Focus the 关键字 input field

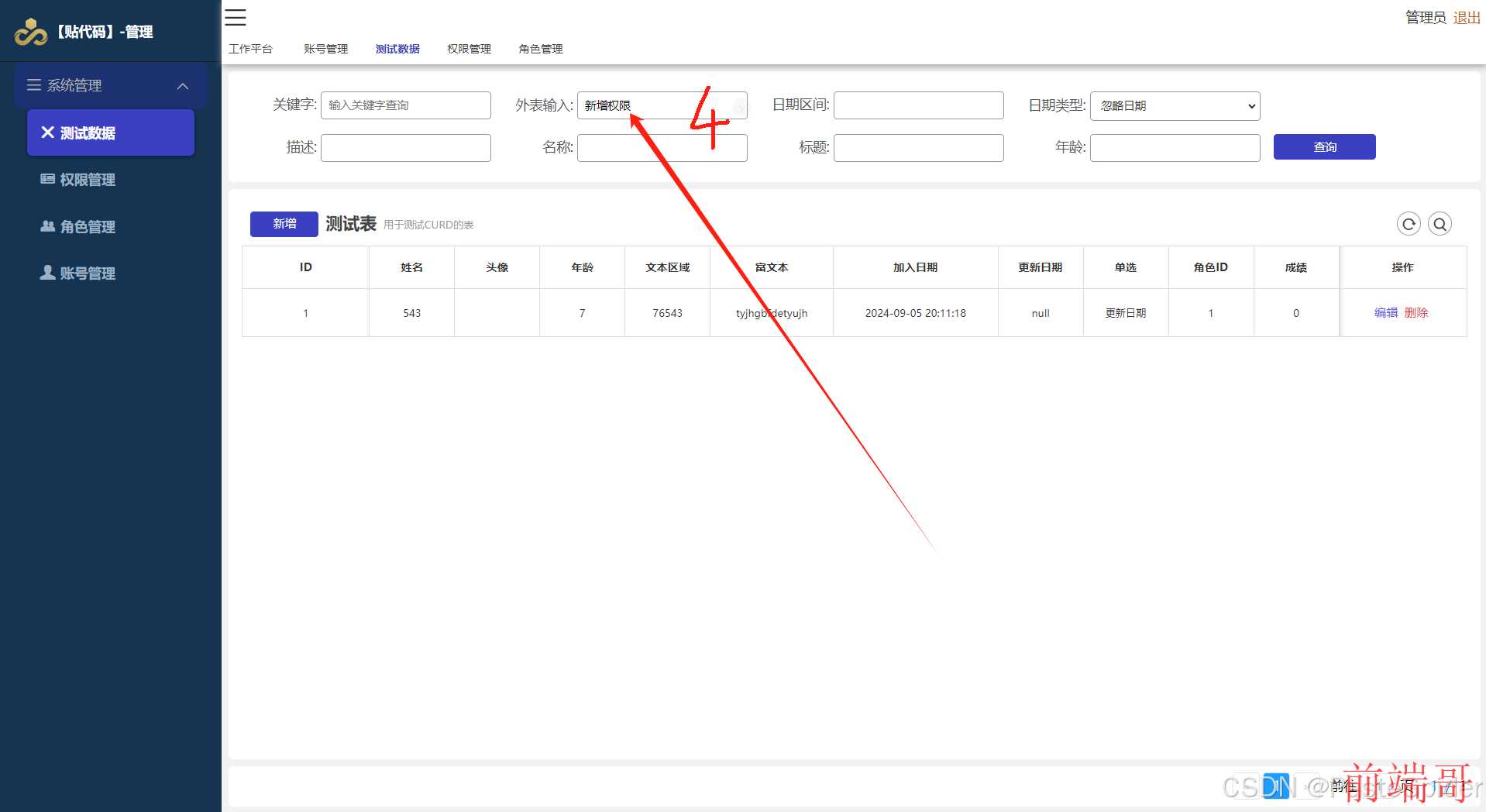click(406, 105)
